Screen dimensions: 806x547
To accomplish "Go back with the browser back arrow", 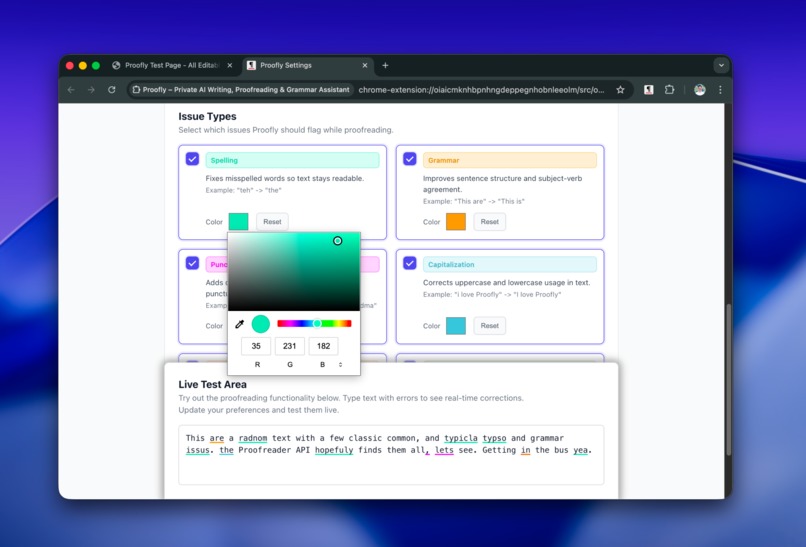I will tap(71, 90).
